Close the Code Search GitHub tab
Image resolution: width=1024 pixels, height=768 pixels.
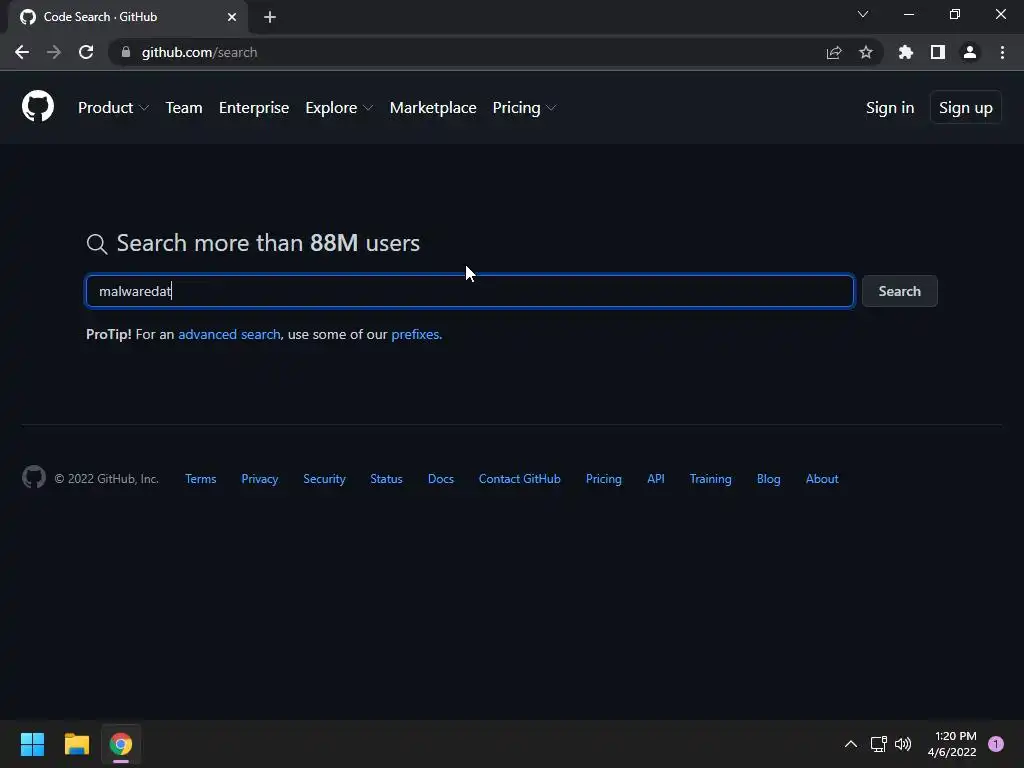(x=232, y=17)
